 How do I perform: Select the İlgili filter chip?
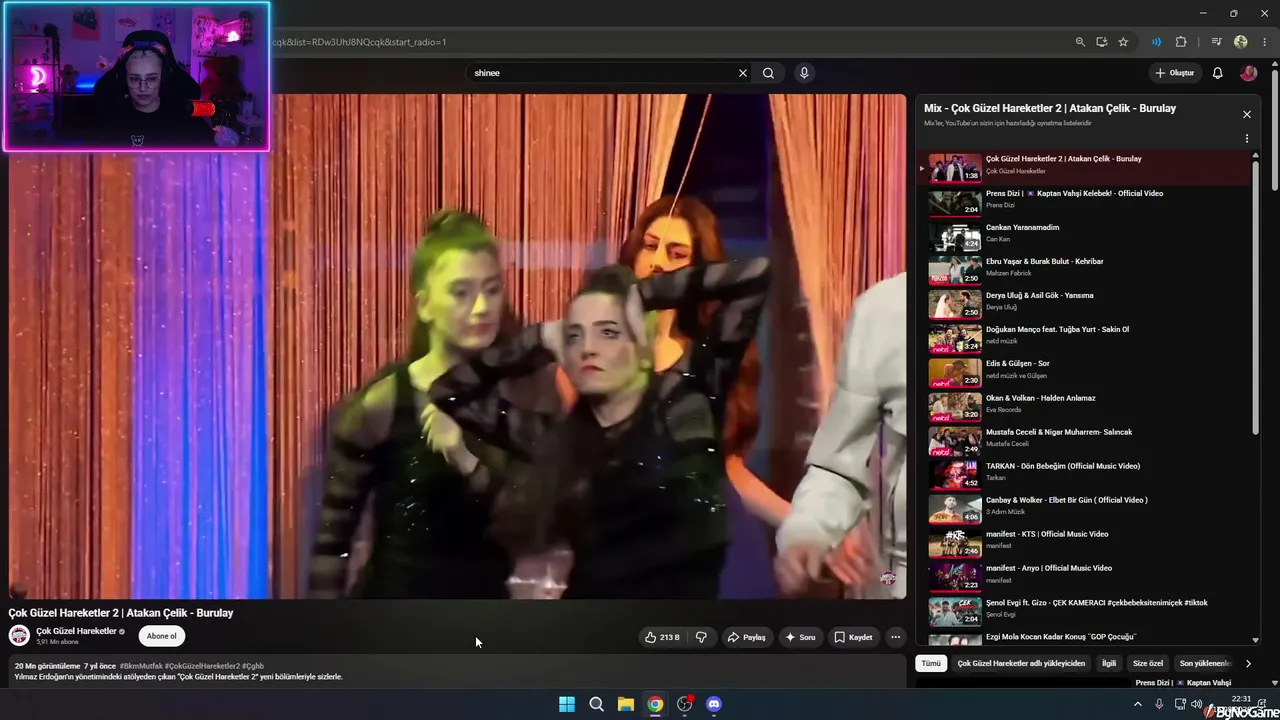tap(1109, 663)
